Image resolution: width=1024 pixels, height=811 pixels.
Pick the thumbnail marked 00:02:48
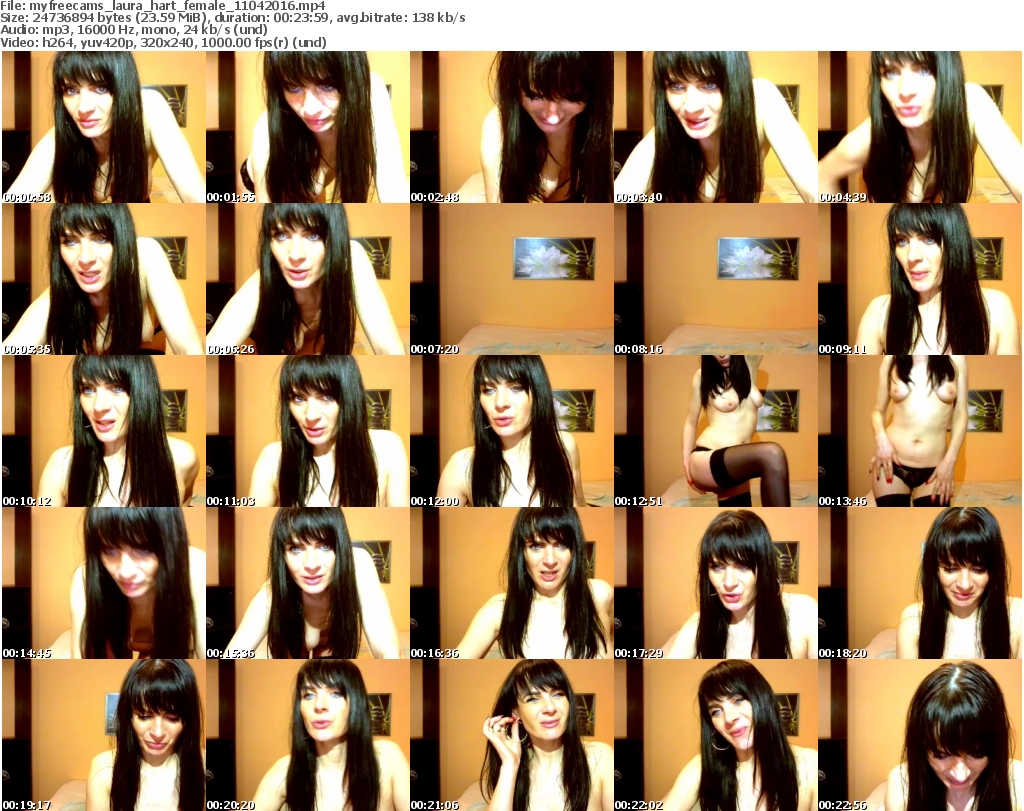click(x=511, y=127)
